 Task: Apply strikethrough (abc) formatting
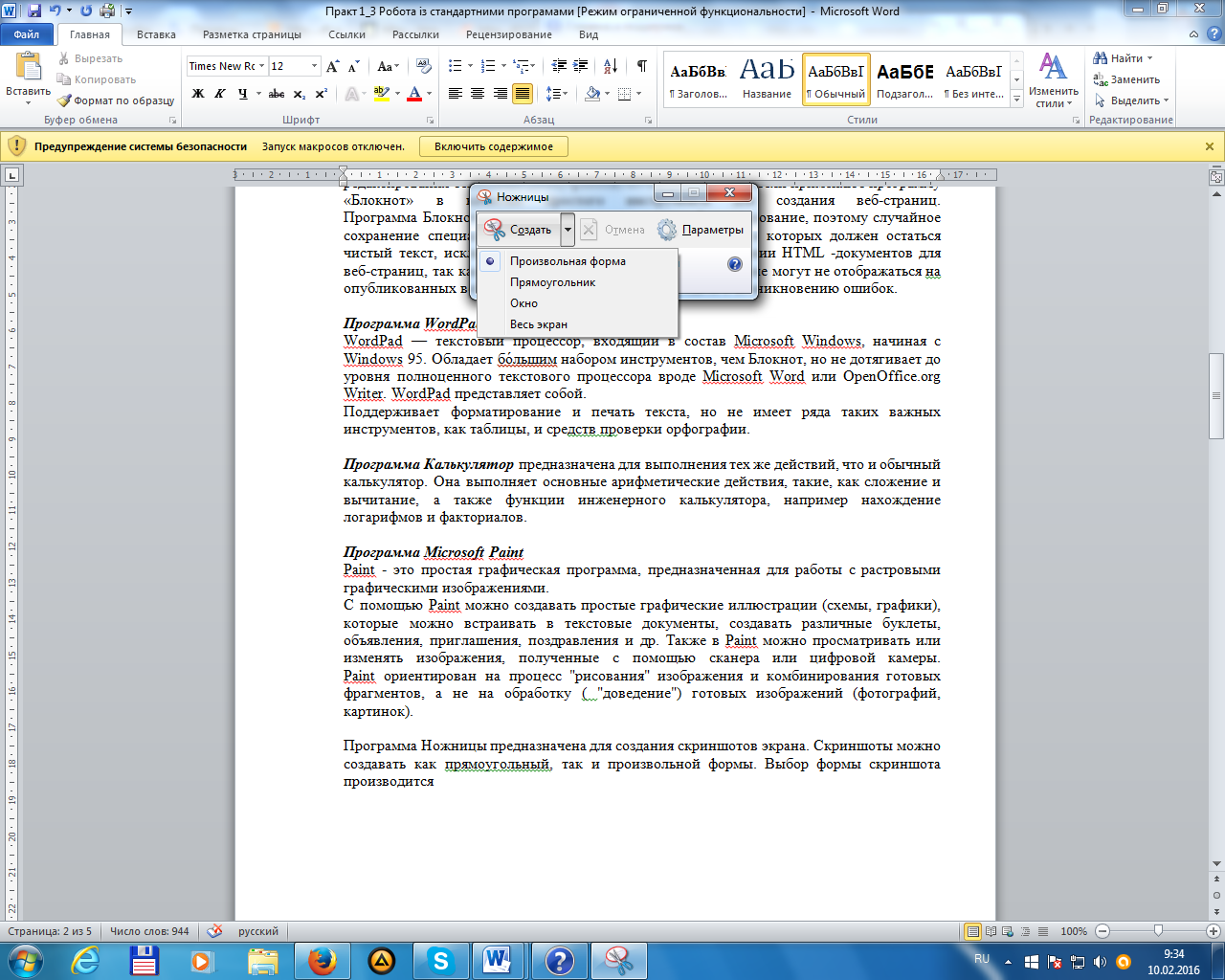277,94
